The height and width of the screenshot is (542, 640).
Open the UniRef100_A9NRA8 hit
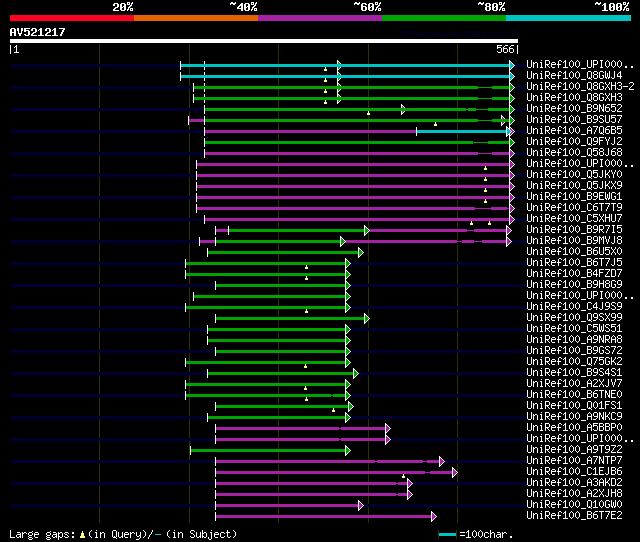pos(574,340)
